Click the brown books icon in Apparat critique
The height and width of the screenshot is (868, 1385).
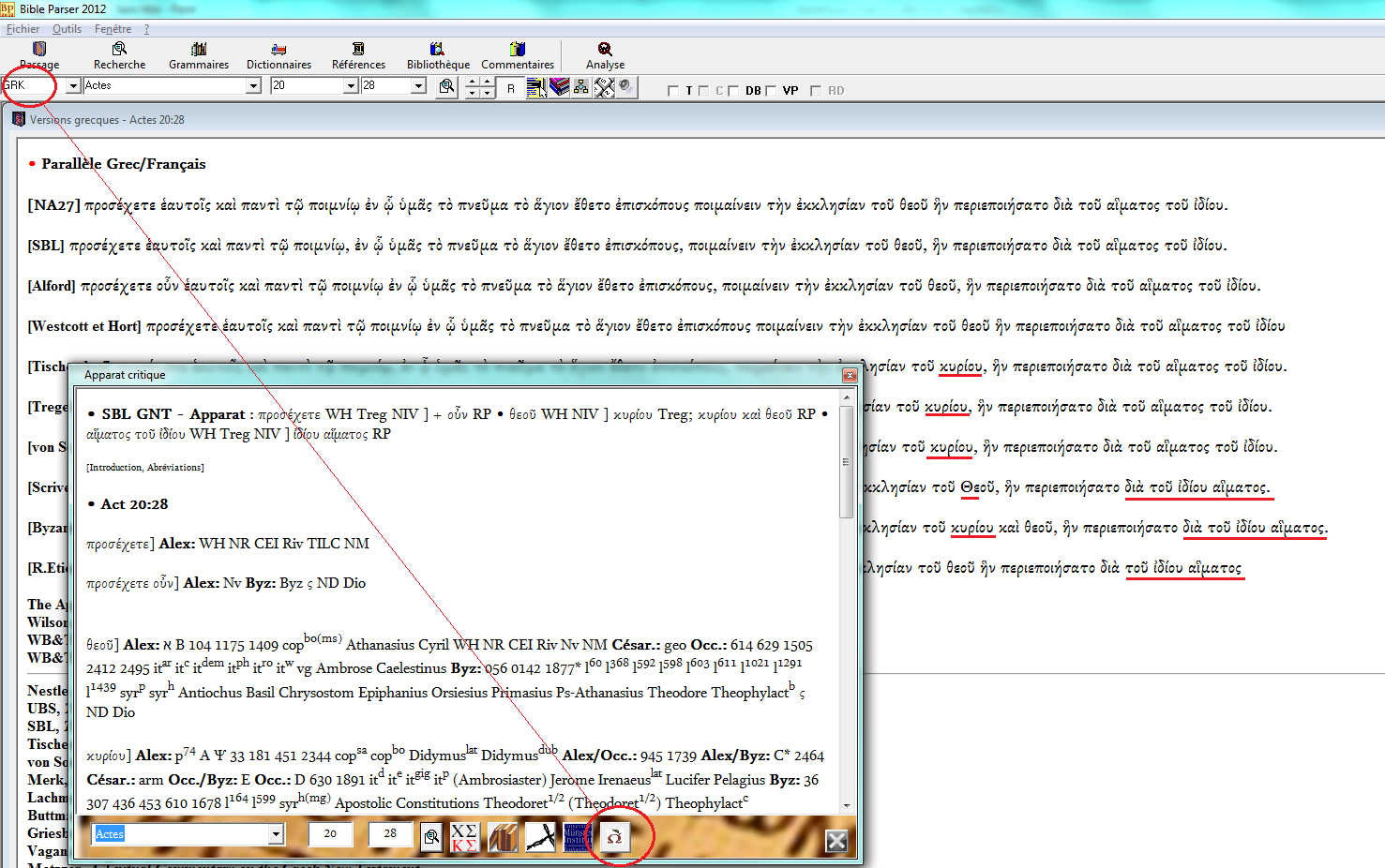tap(503, 837)
